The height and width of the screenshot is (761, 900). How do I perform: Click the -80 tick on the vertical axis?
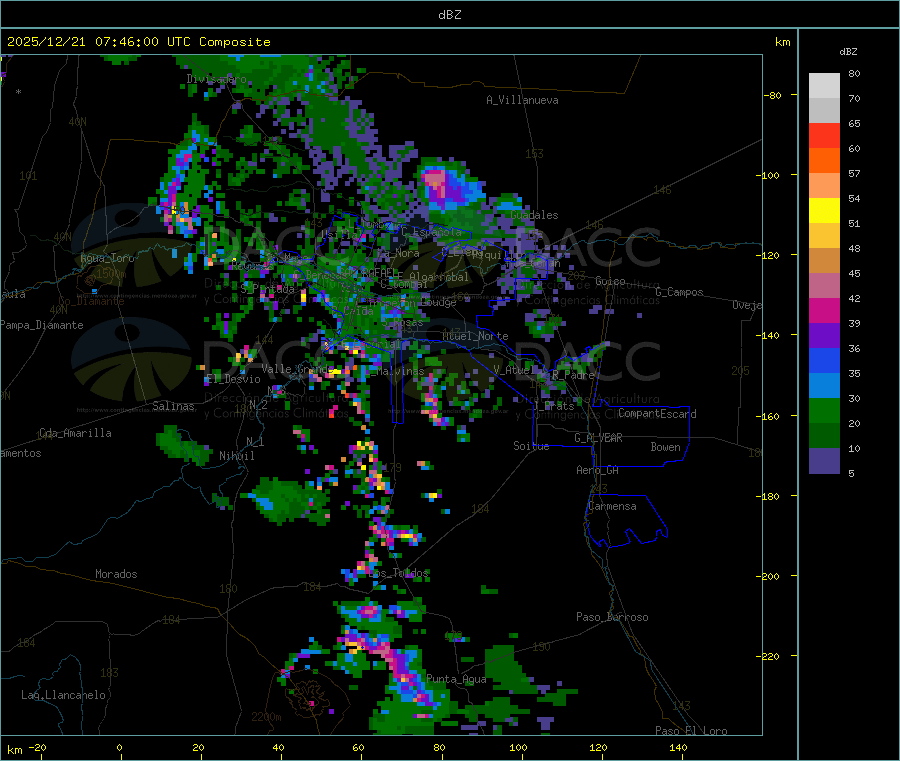pyautogui.click(x=773, y=95)
